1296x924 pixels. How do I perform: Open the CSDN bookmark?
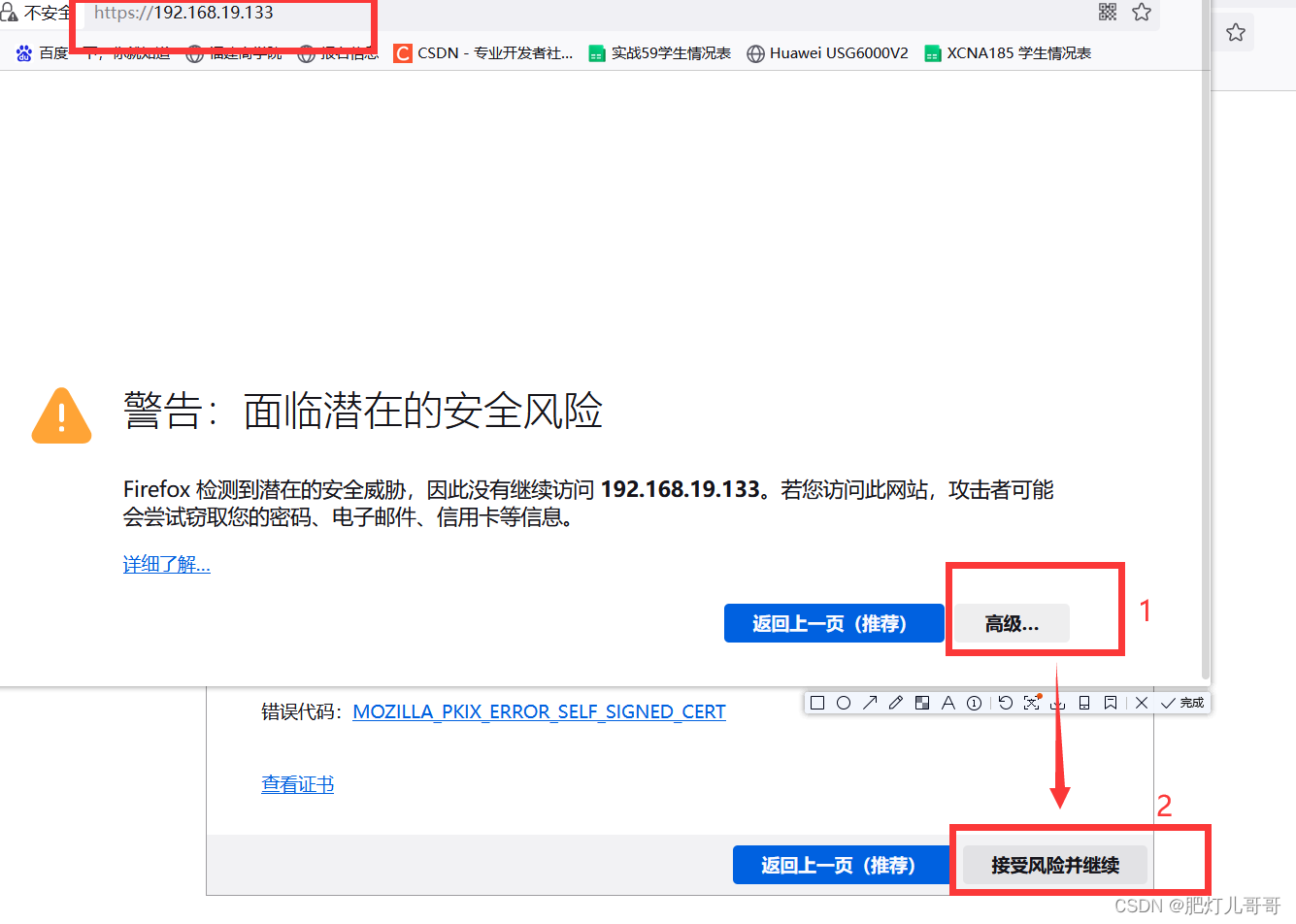[483, 53]
